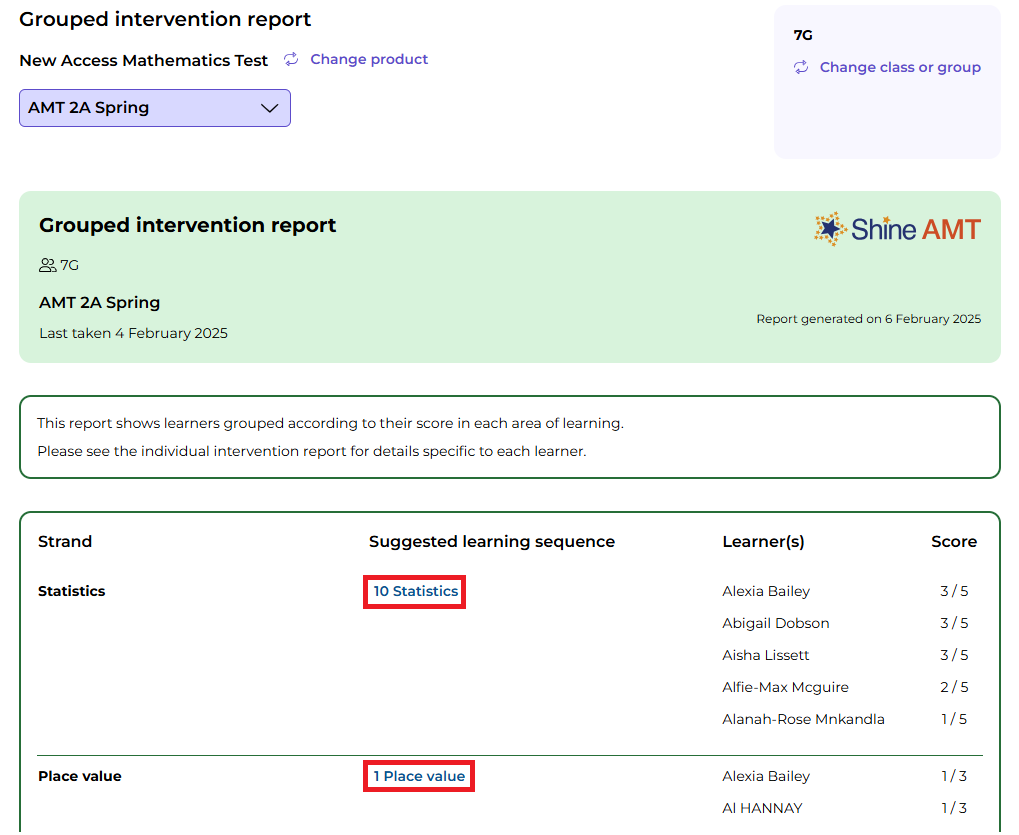Click the Strand column header

pos(65,542)
